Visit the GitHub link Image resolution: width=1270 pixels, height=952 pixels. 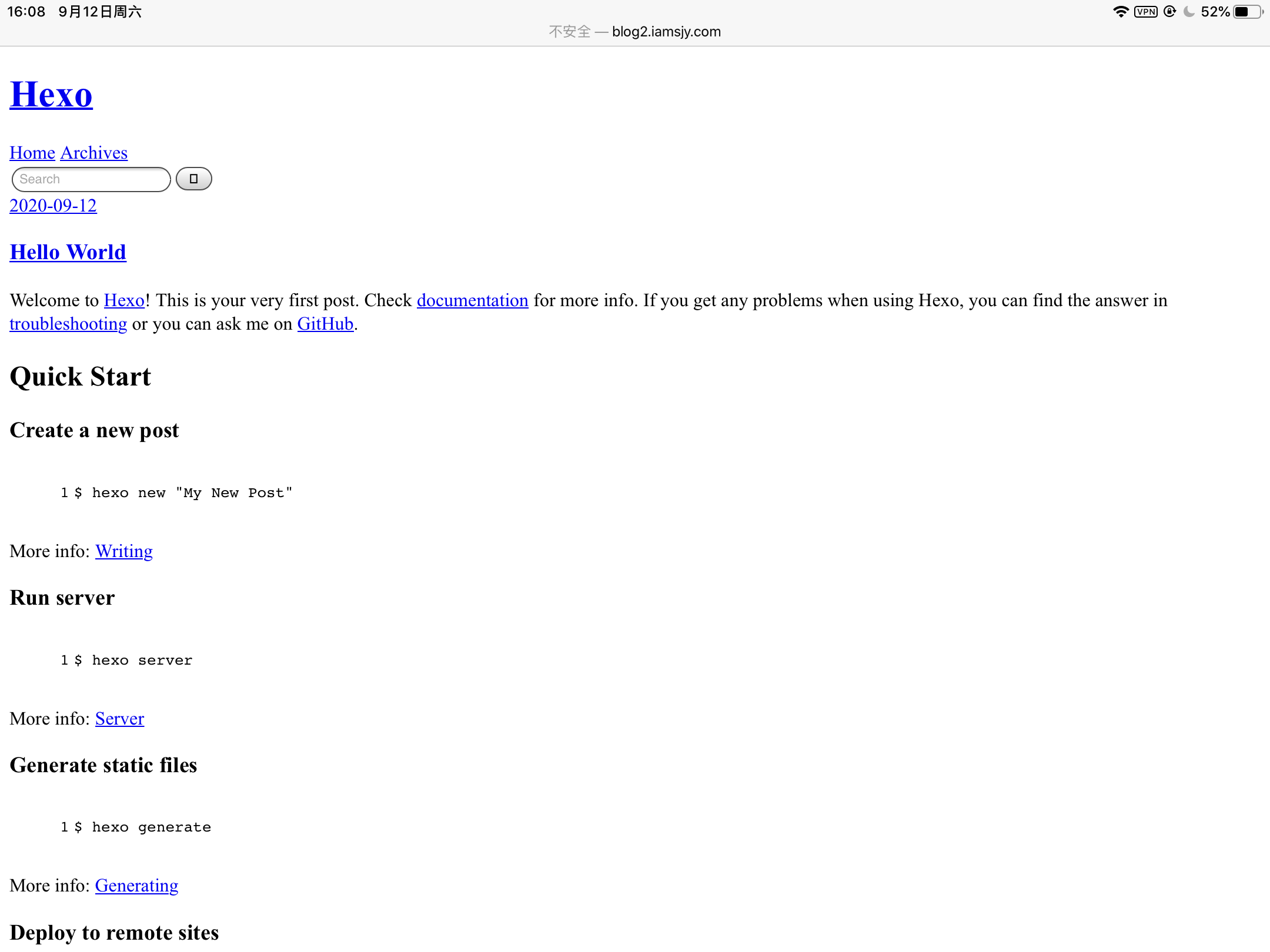point(325,324)
